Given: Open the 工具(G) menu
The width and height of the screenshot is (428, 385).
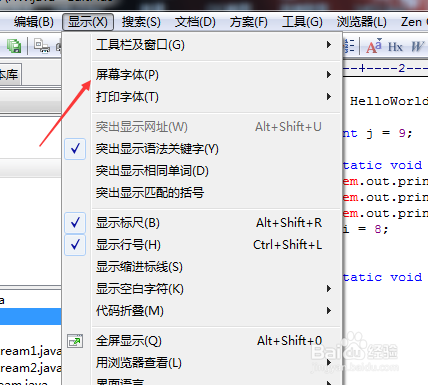Looking at the screenshot, I should pyautogui.click(x=302, y=22).
